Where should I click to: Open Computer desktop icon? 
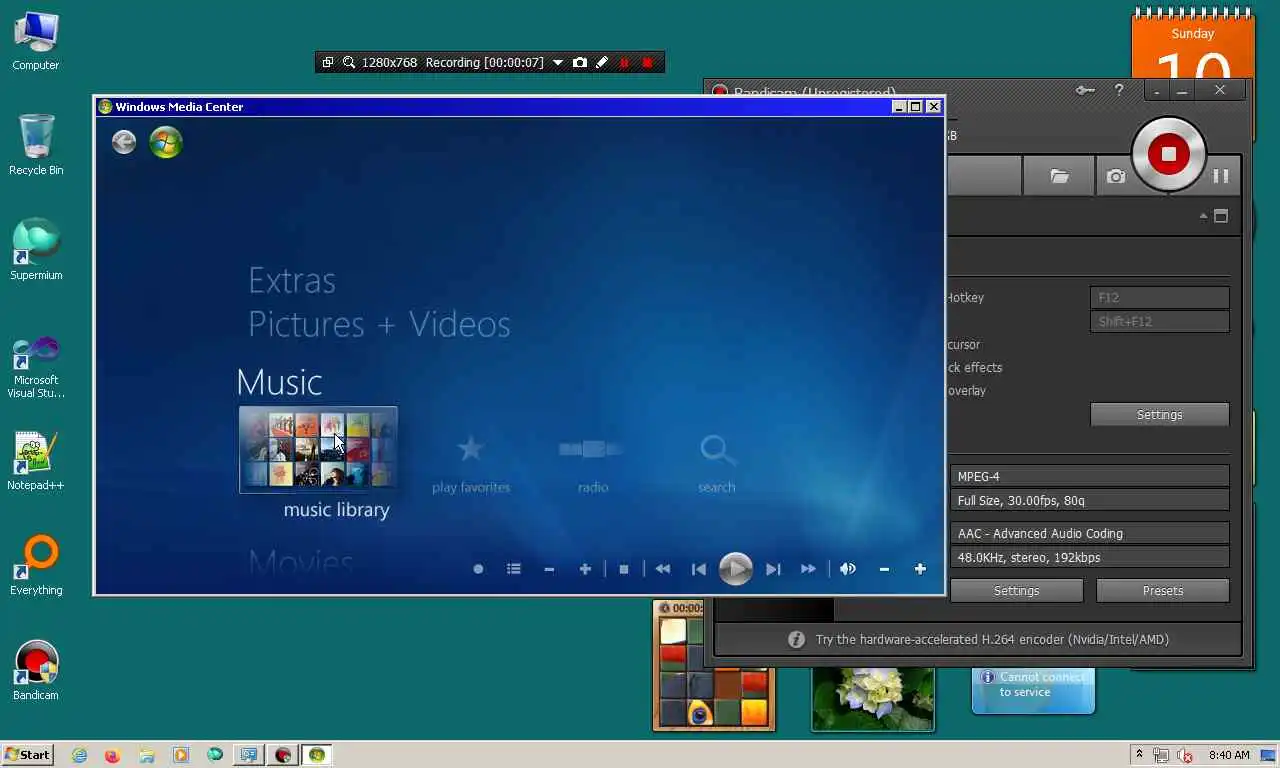(x=36, y=41)
